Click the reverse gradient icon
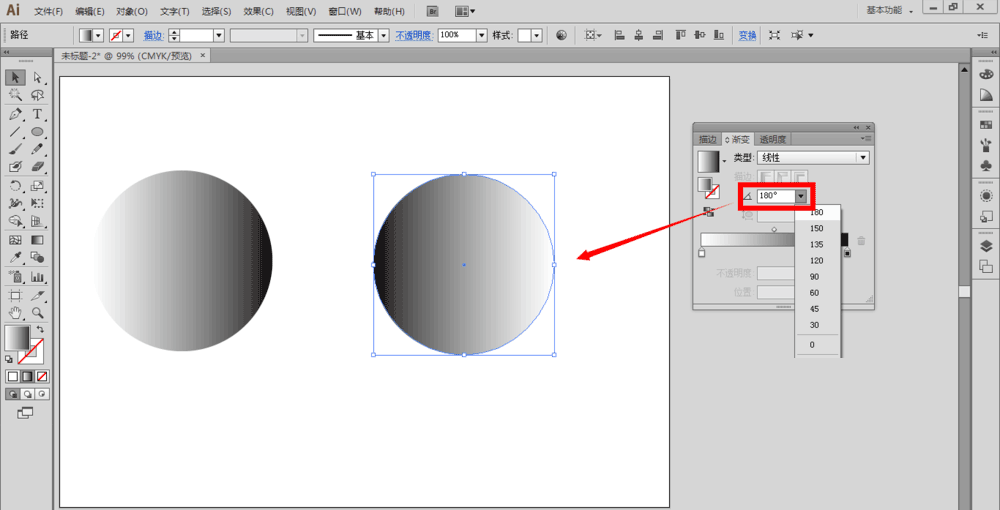The image size is (1000, 510). [709, 211]
